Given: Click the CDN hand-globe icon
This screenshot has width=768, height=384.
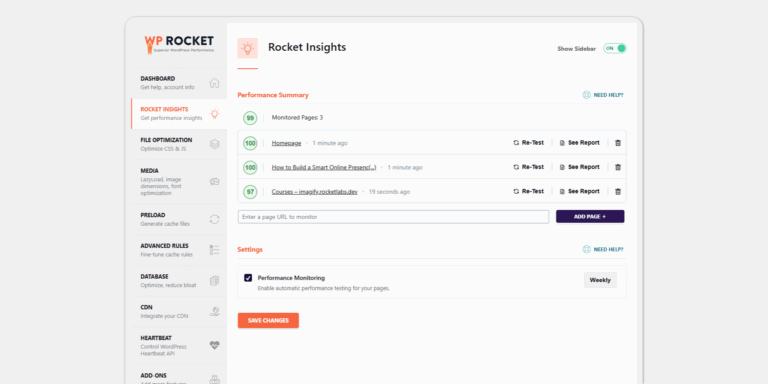Looking at the screenshot, I should pos(215,312).
